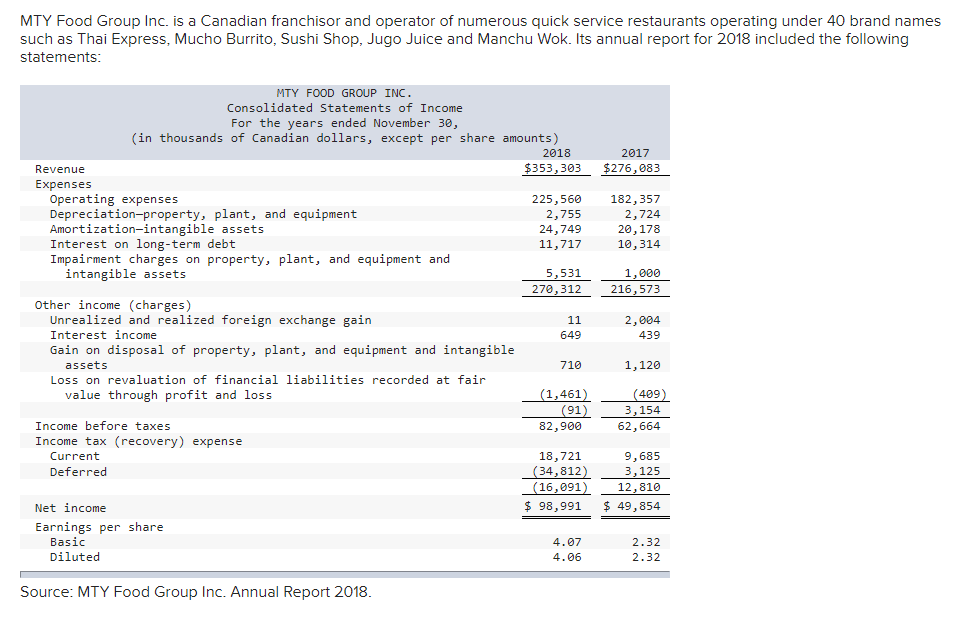963x631 pixels.
Task: Select 'Unrealized and realized foreign exchange gain' label
Action: 211,320
